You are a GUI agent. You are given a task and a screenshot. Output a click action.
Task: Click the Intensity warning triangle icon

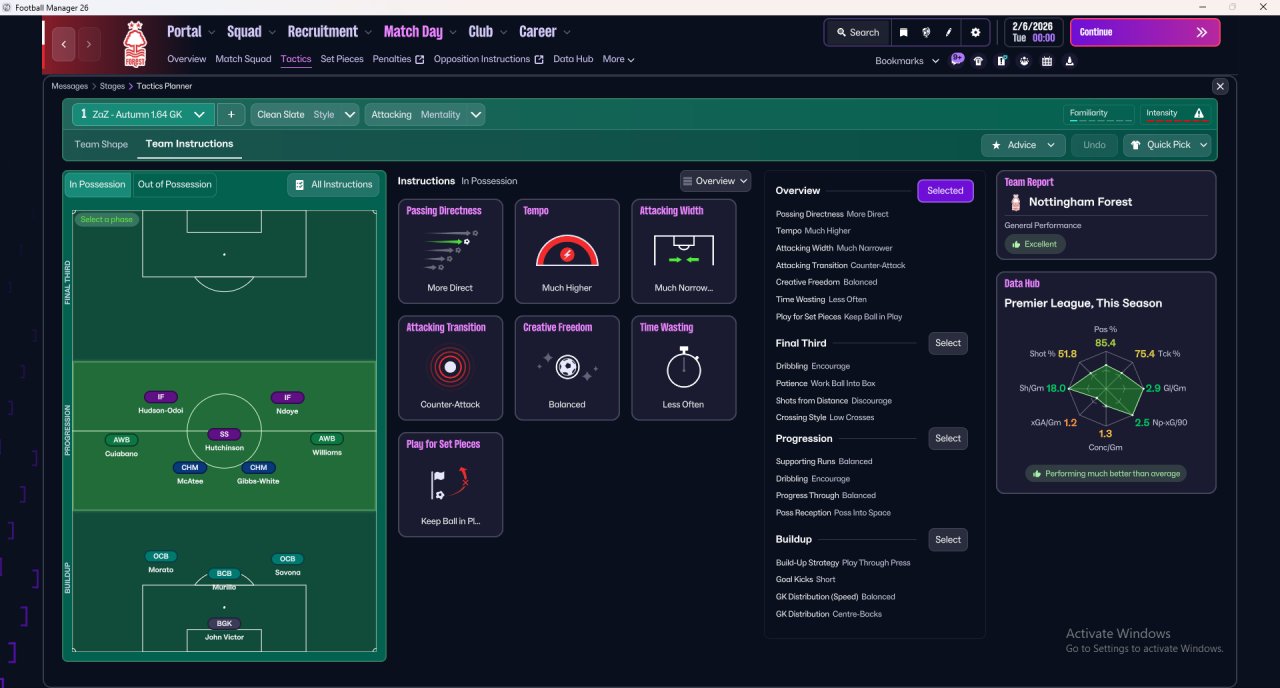[x=1199, y=114]
